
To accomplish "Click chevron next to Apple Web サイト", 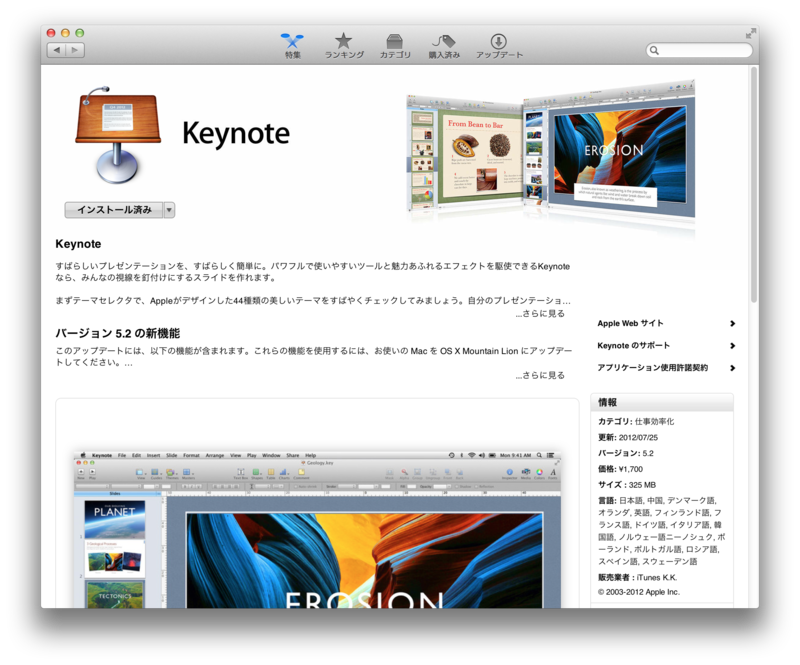I will (732, 324).
